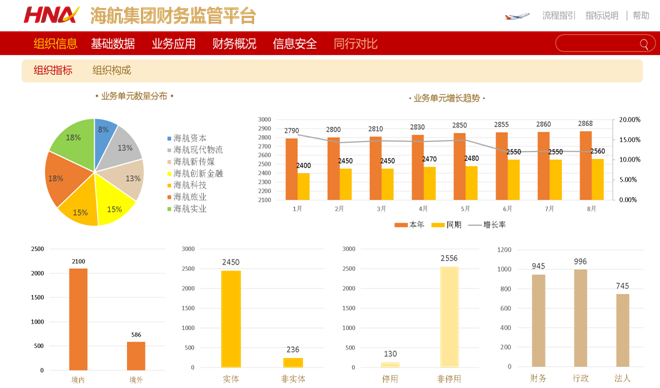Click the HNA logo
Image resolution: width=660 pixels, height=388 pixels.
click(51, 15)
